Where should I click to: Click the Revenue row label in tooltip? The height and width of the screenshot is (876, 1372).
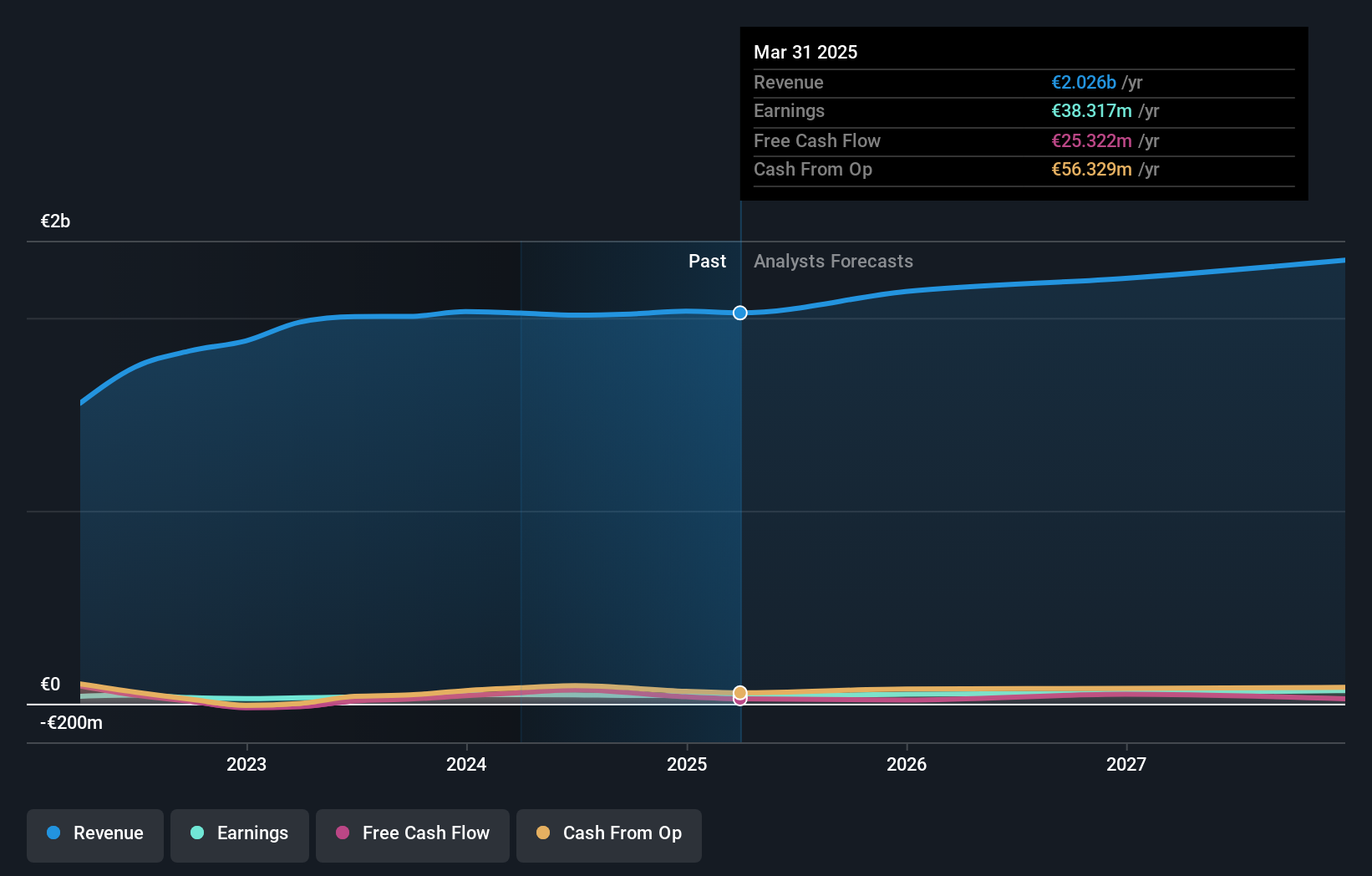click(788, 82)
